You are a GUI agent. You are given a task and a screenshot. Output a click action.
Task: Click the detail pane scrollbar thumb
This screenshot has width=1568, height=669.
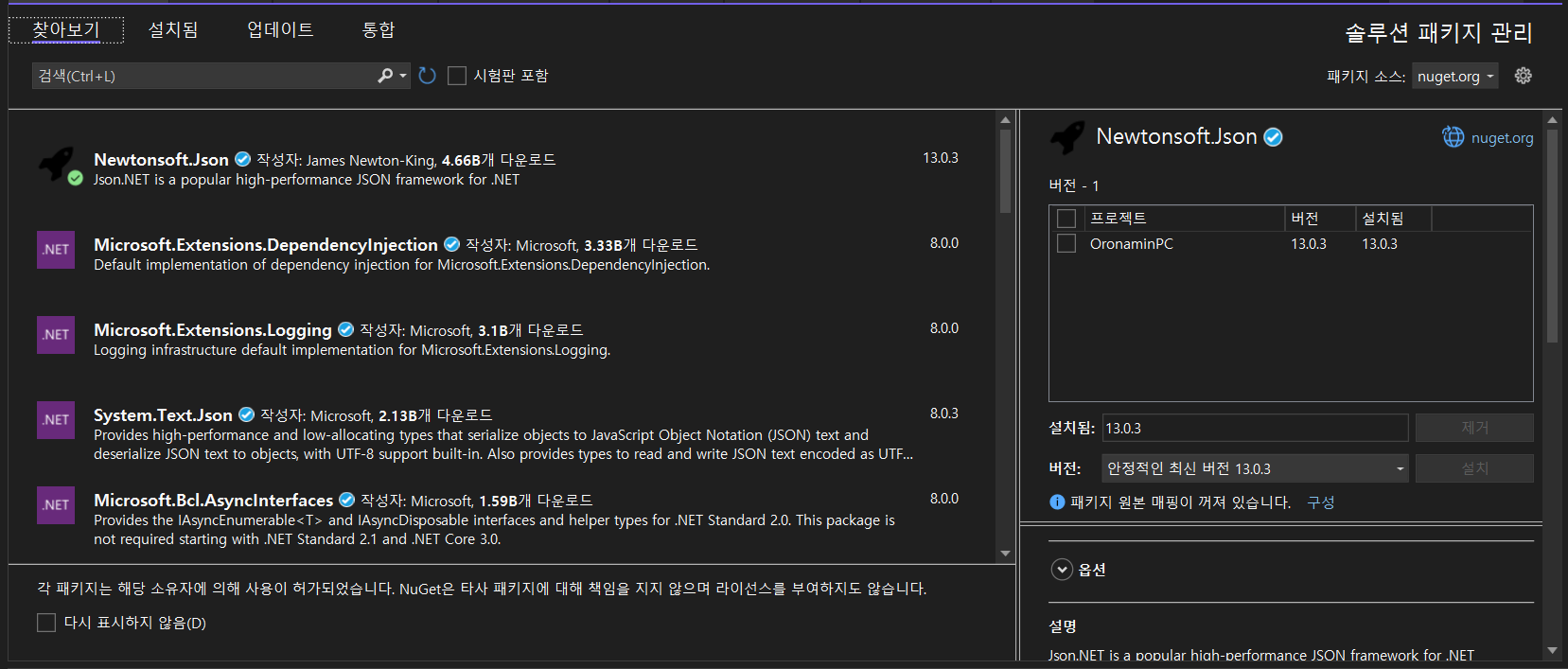click(x=1552, y=236)
